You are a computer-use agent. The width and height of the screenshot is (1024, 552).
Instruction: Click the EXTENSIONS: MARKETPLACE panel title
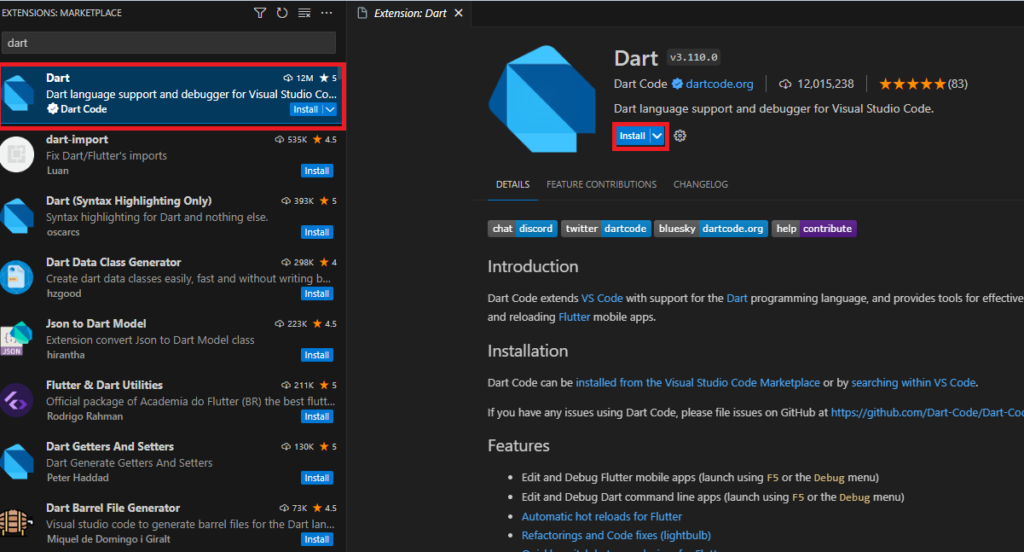pyautogui.click(x=61, y=12)
